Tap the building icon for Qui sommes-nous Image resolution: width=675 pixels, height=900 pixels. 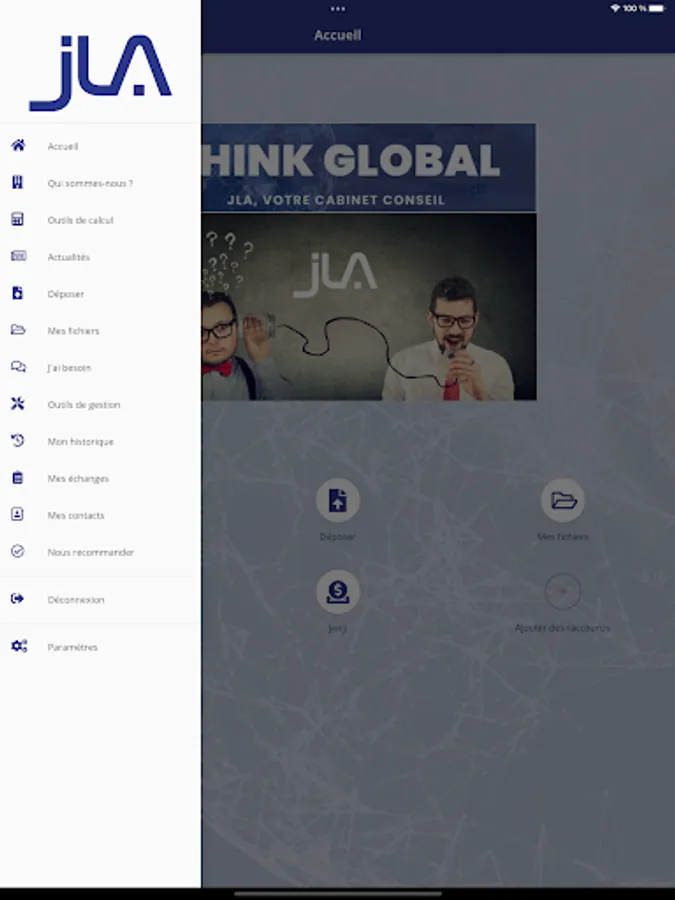coord(18,183)
